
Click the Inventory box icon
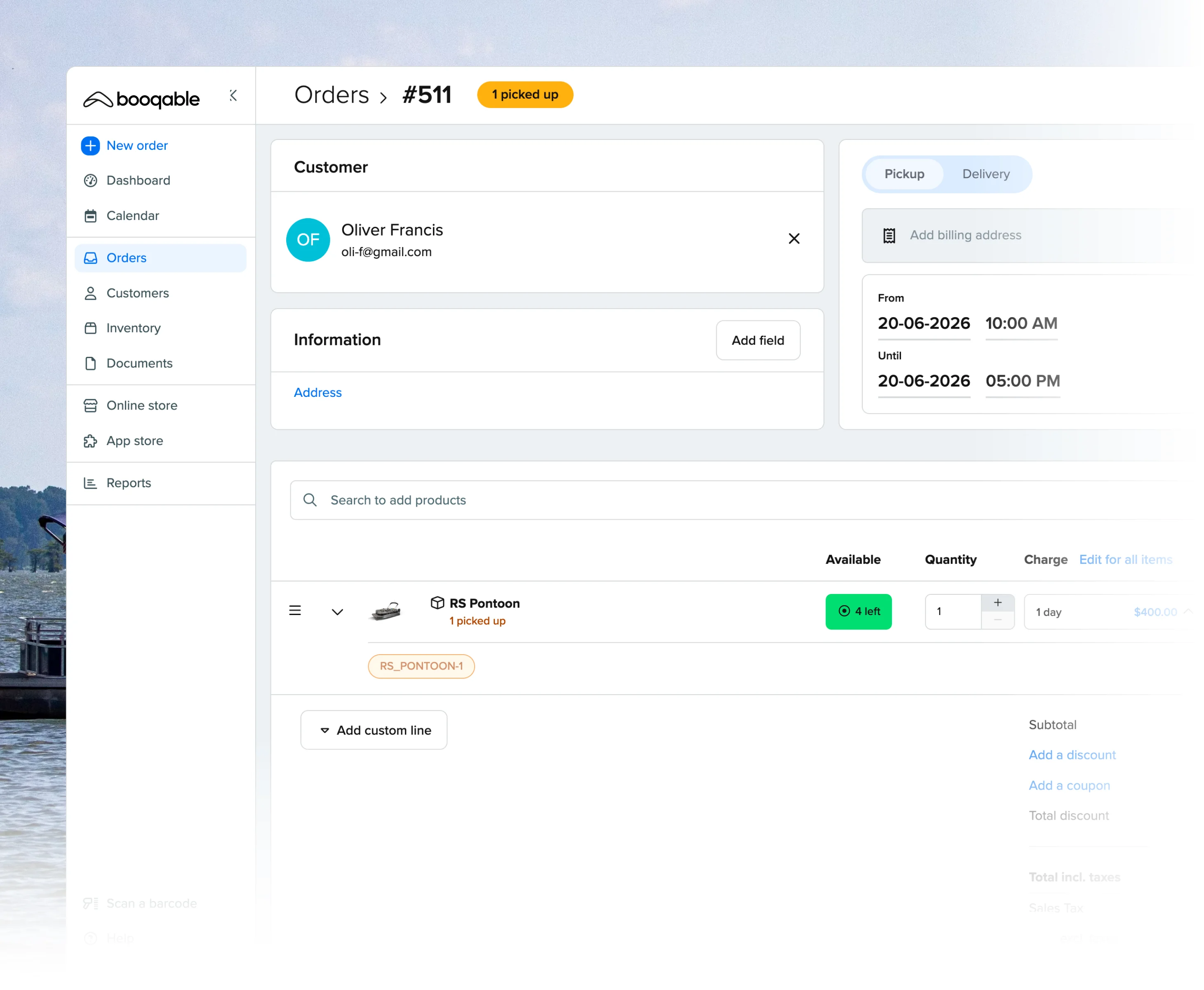click(90, 328)
